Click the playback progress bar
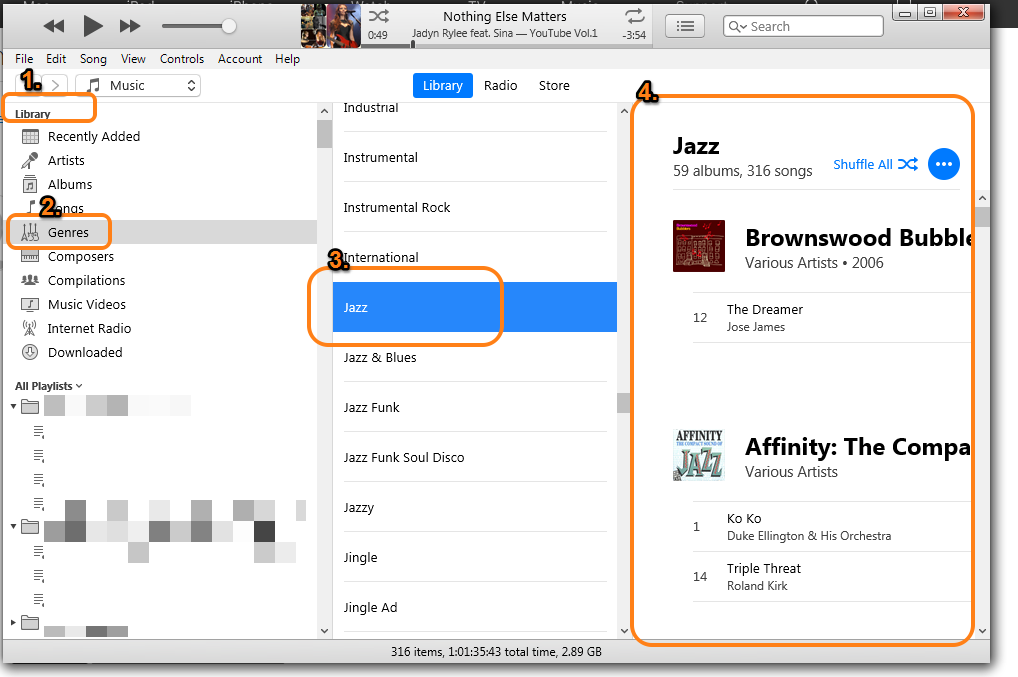The width and height of the screenshot is (1018, 677). click(x=505, y=46)
